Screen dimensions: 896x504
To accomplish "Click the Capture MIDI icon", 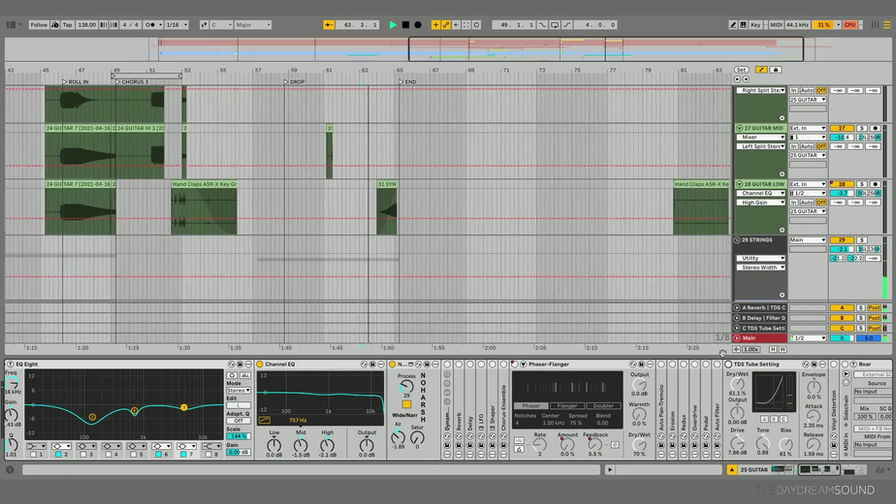I will click(466, 25).
